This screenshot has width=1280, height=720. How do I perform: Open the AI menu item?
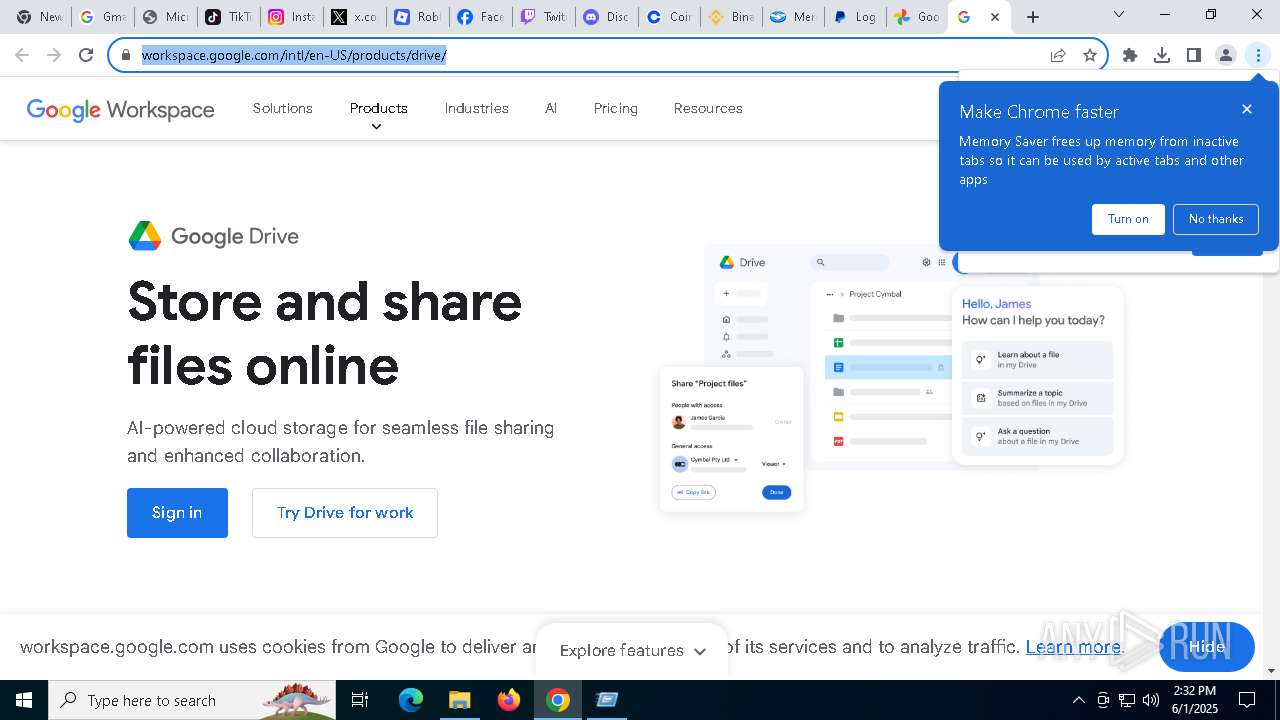[x=551, y=108]
